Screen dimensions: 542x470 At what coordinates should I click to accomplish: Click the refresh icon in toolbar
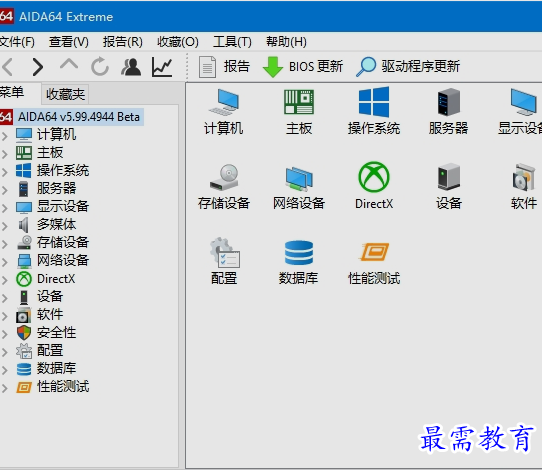click(100, 66)
